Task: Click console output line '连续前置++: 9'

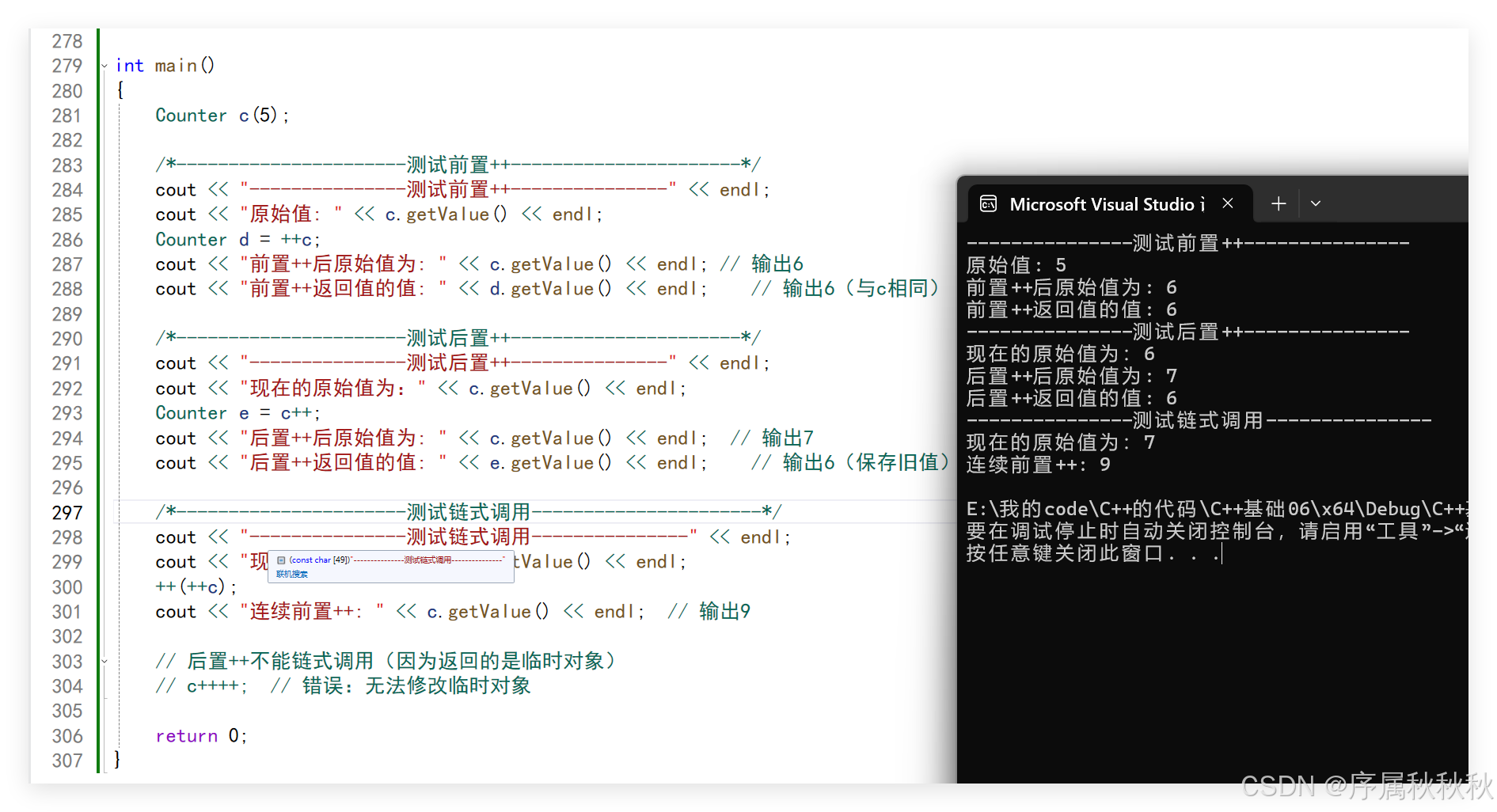Action: (1038, 465)
